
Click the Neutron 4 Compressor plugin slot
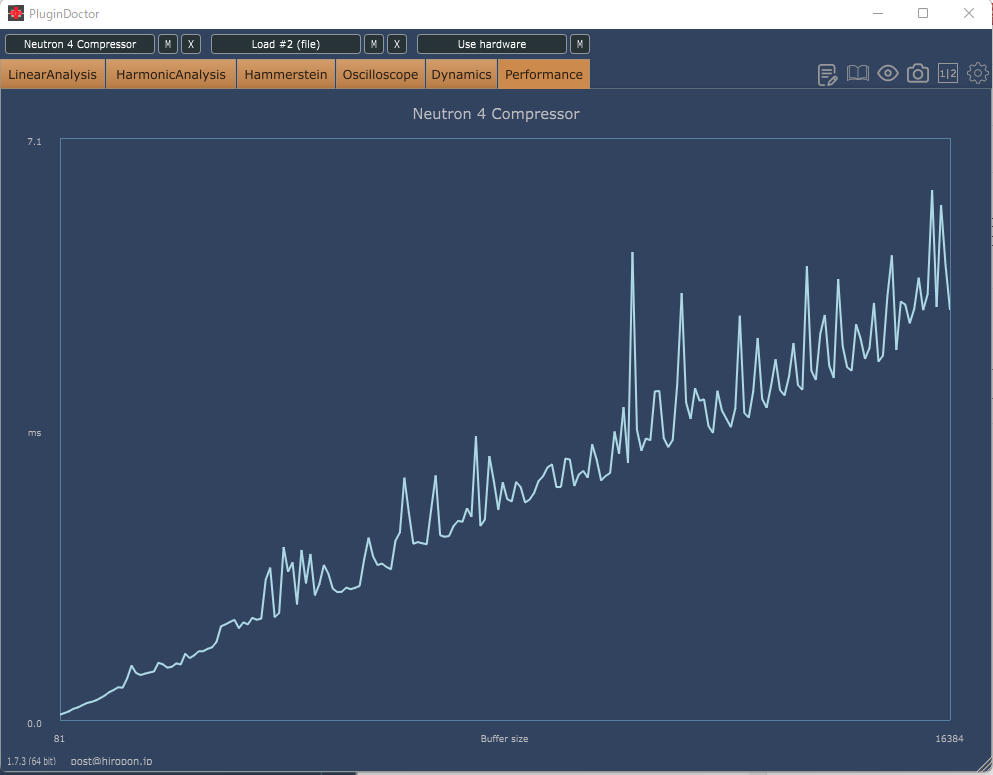pos(80,44)
